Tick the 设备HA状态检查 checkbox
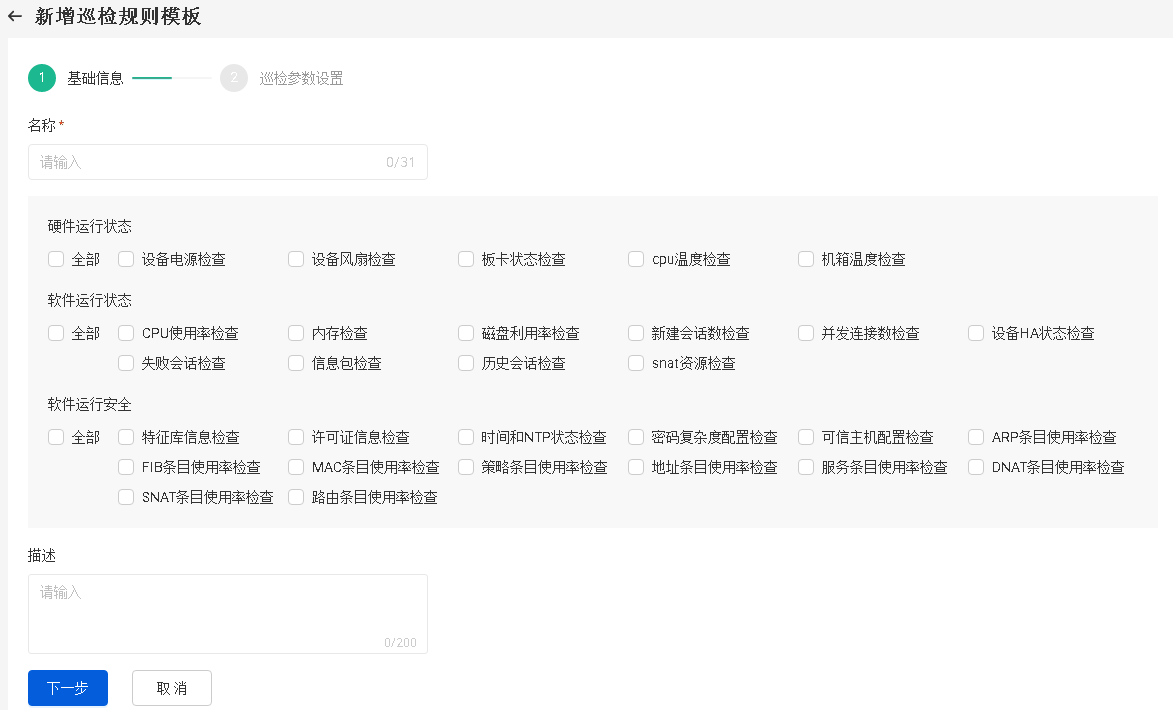This screenshot has width=1173, height=710. [976, 334]
